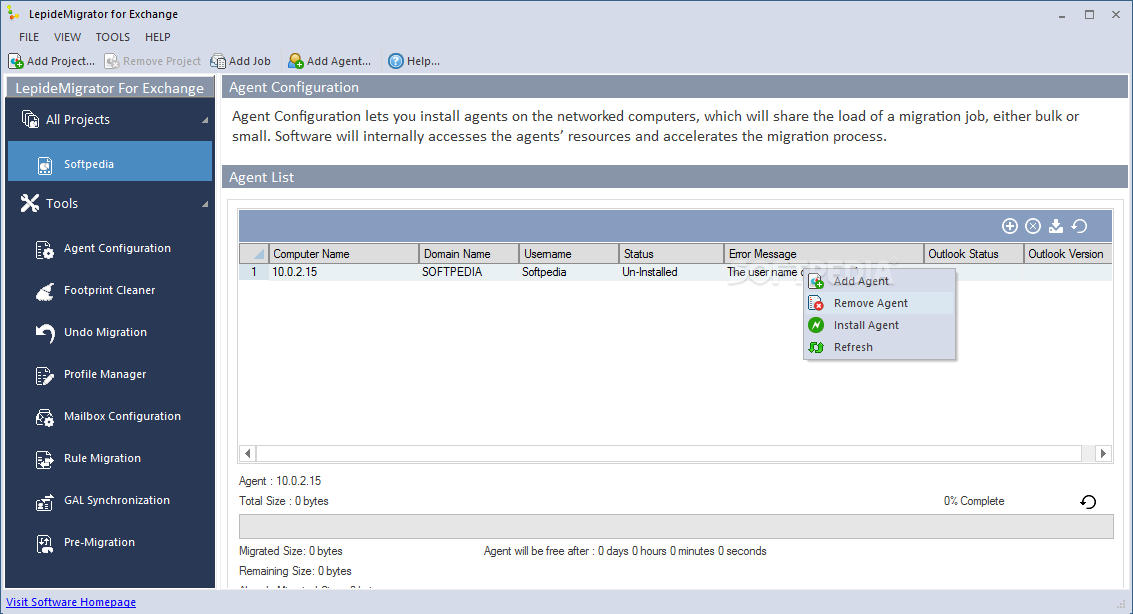Click the migration progress bar
The height and width of the screenshot is (614, 1133).
point(676,527)
